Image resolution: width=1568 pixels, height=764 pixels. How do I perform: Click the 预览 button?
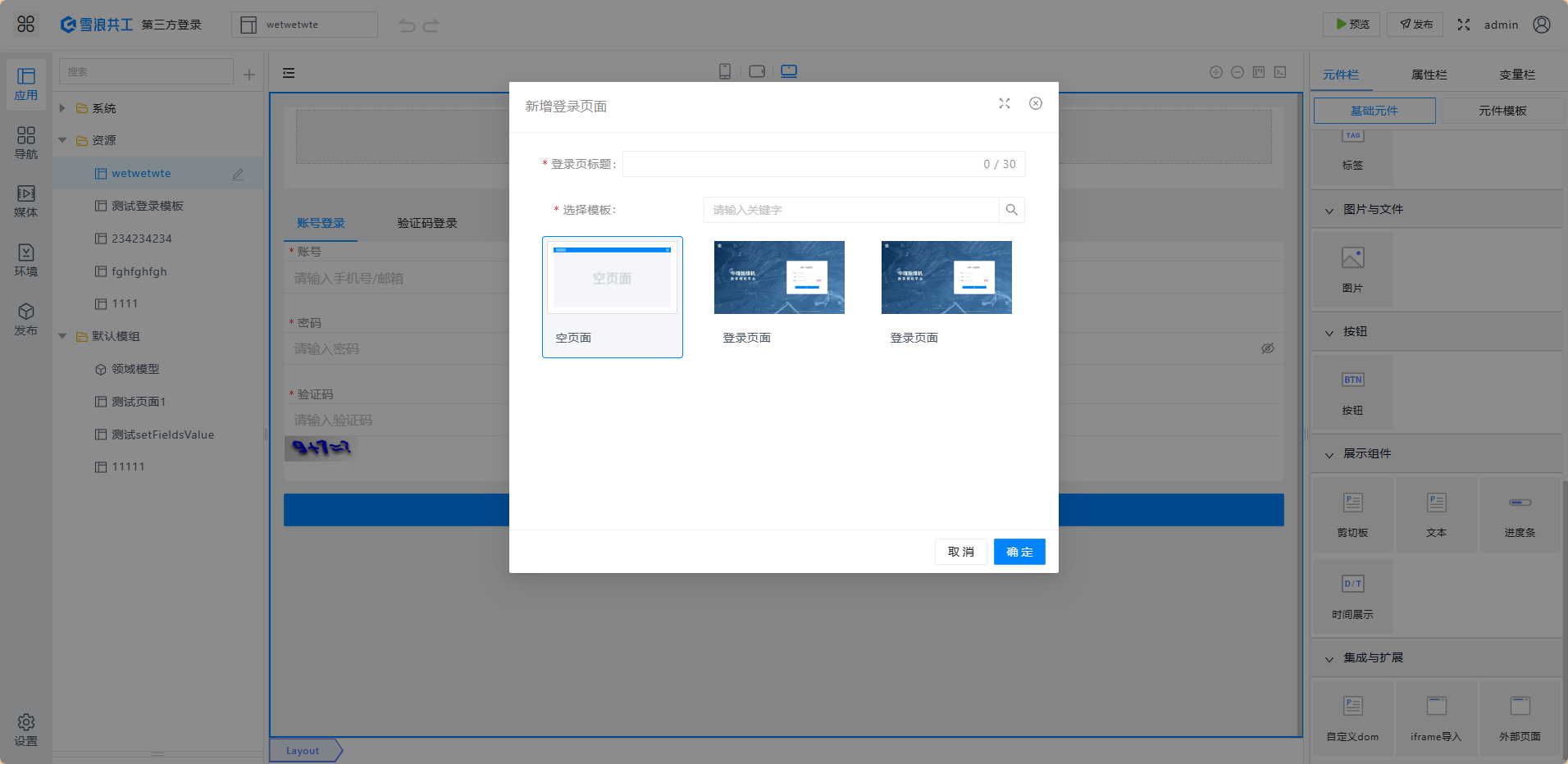[1351, 25]
